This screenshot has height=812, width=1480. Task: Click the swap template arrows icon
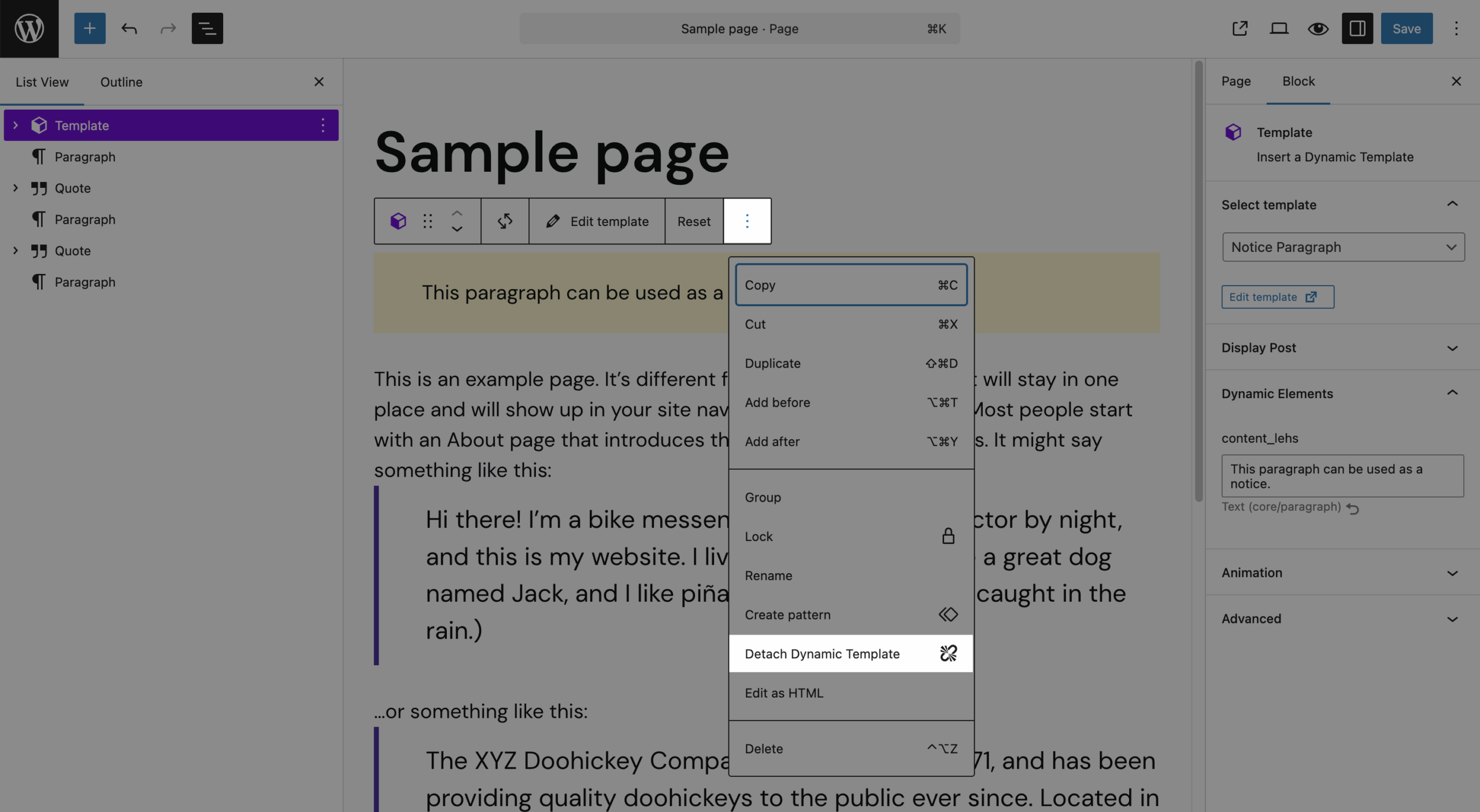505,221
